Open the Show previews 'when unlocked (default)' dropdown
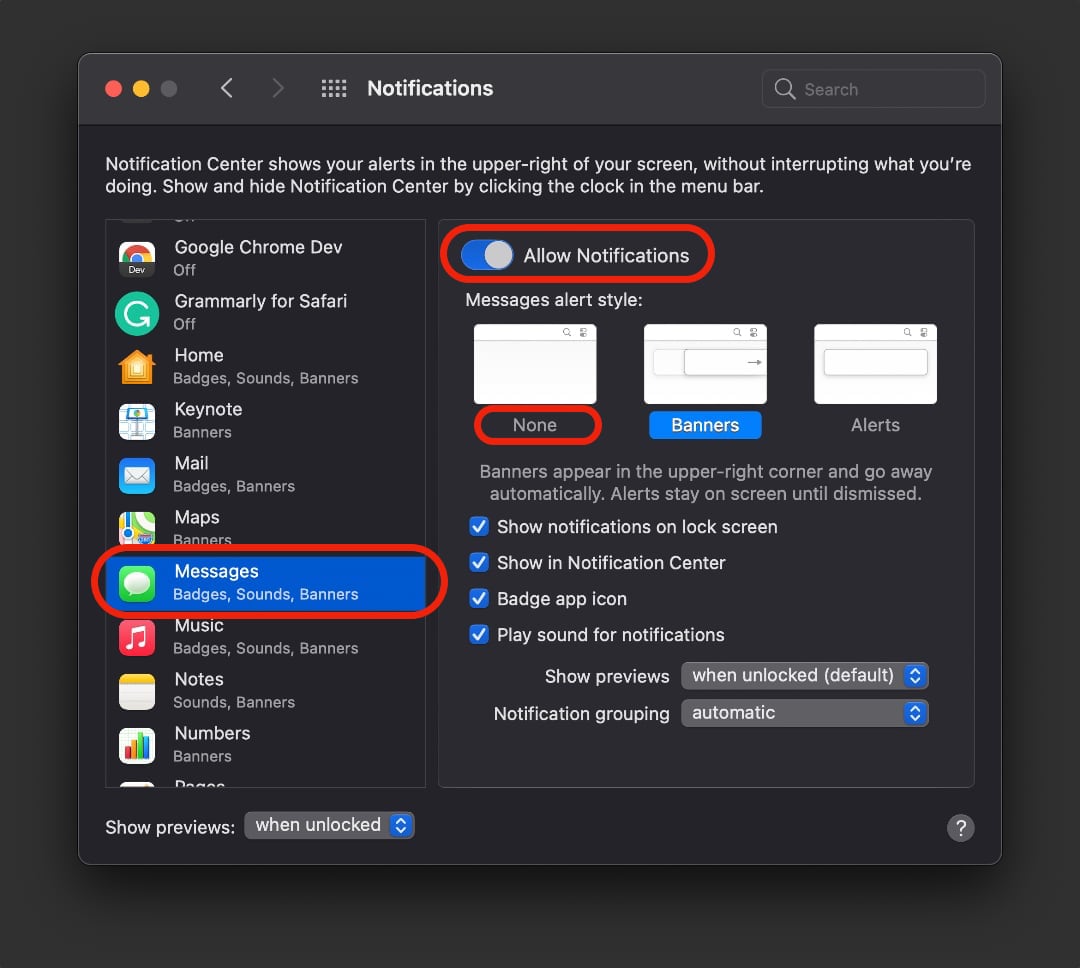The height and width of the screenshot is (968, 1080). 804,675
